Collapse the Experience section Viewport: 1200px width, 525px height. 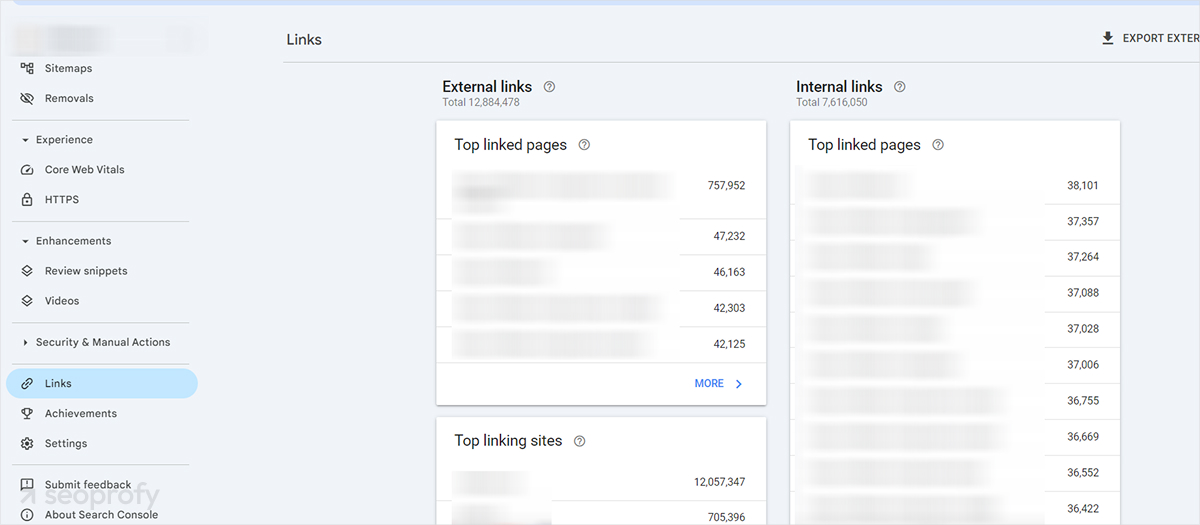25,140
